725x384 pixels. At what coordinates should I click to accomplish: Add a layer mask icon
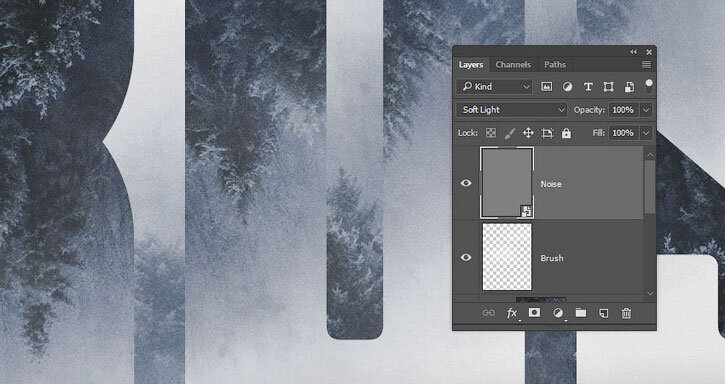click(x=534, y=313)
